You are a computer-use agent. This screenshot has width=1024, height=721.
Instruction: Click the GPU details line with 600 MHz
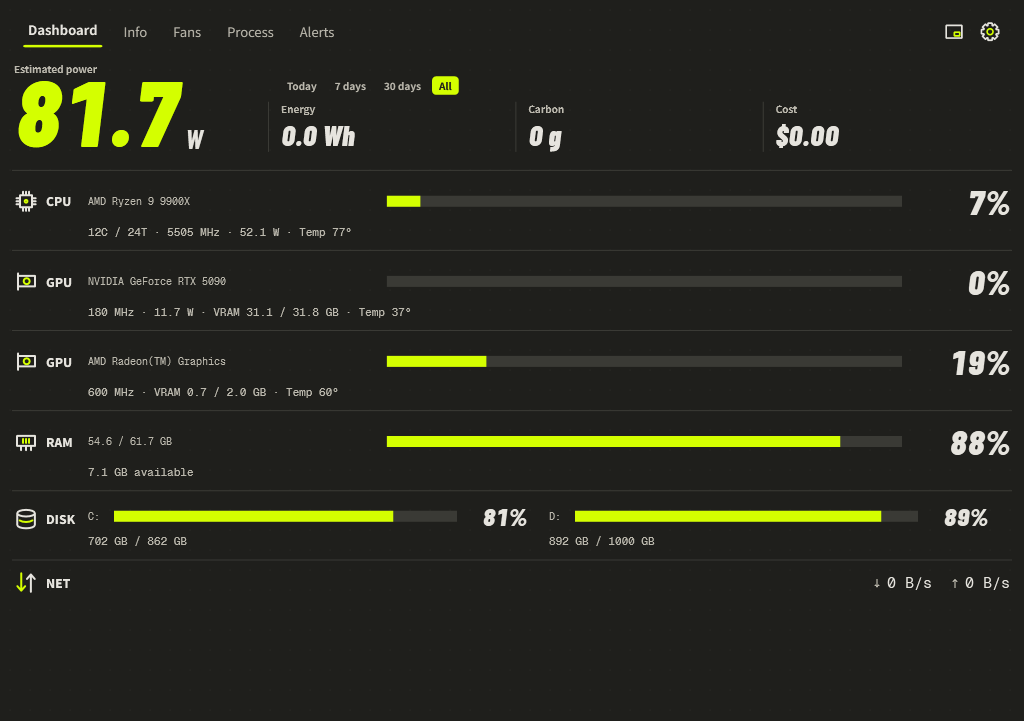click(x=213, y=393)
